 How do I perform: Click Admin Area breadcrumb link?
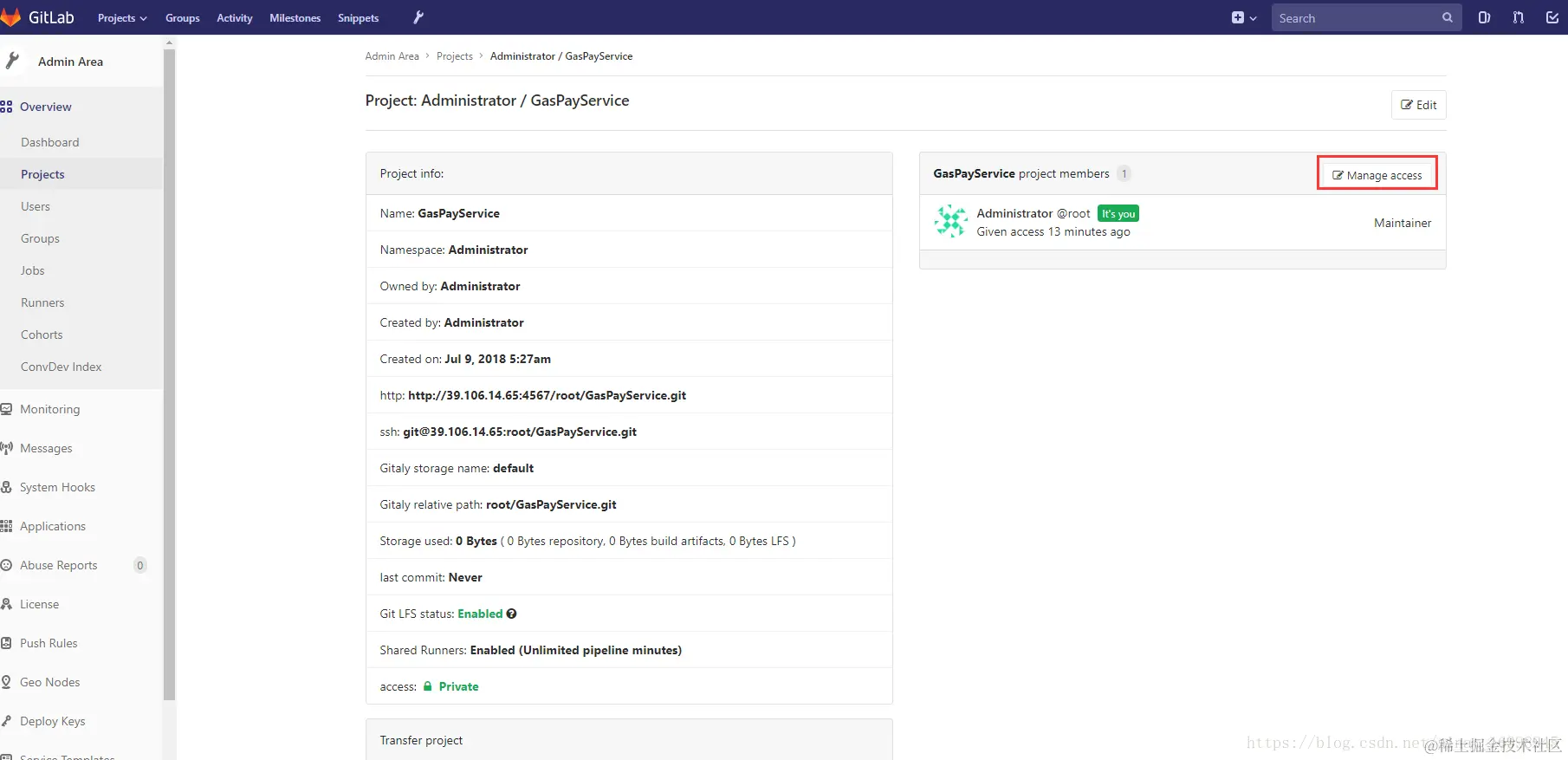click(x=392, y=56)
